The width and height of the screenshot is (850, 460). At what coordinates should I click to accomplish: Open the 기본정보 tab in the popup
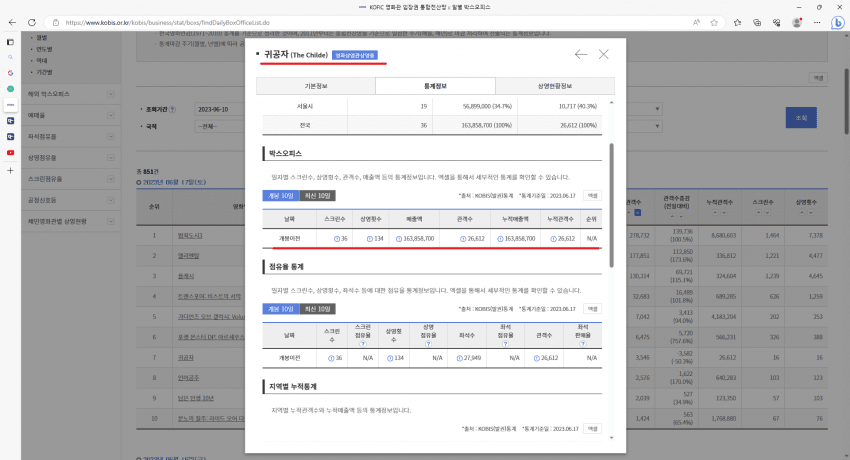[x=316, y=86]
